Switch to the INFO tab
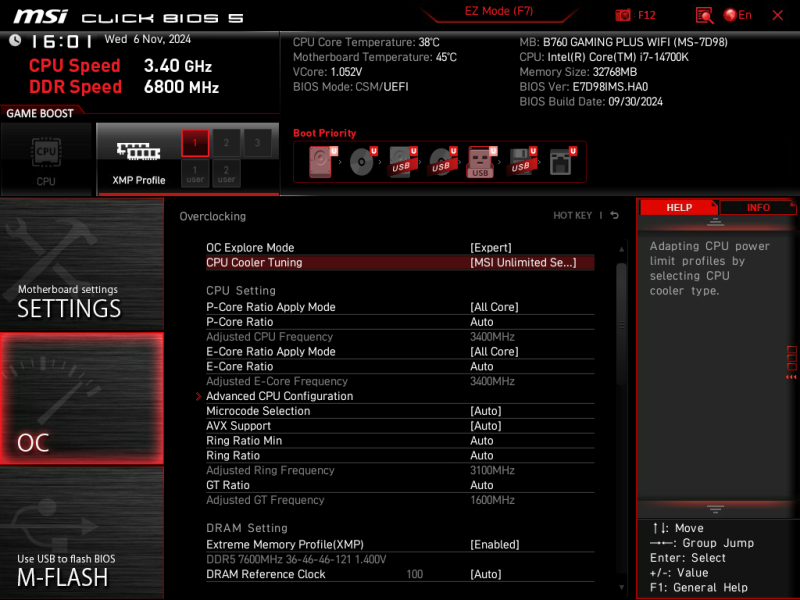 pyautogui.click(x=759, y=207)
